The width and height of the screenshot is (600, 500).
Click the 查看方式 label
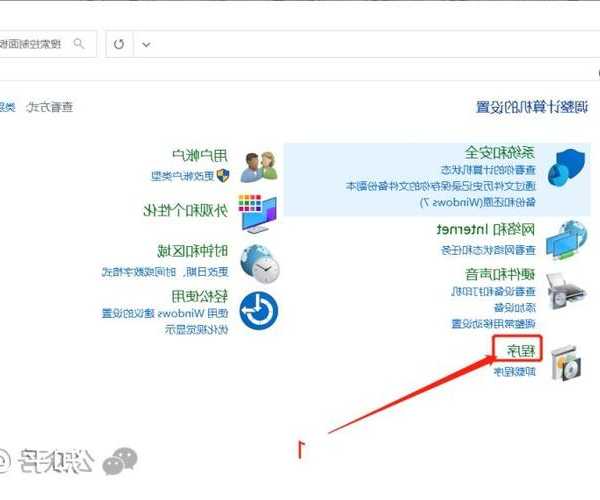pyautogui.click(x=49, y=107)
